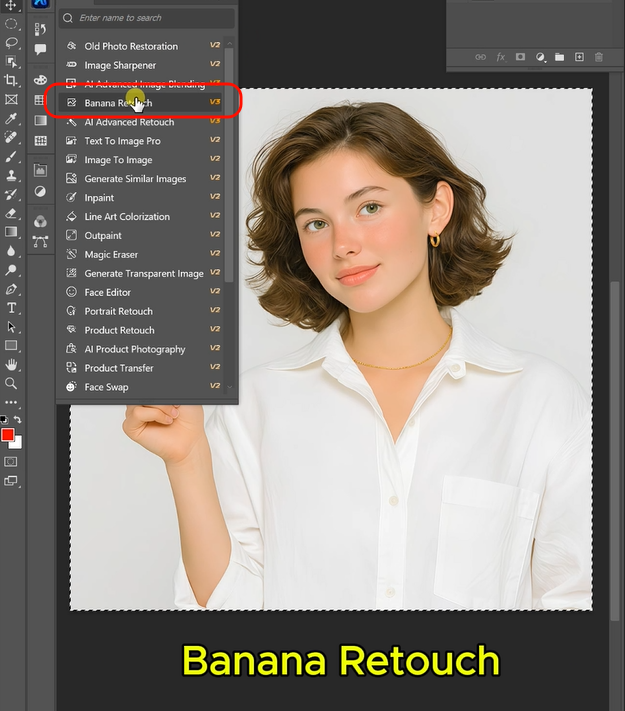Open Product Retouch
This screenshot has width=625, height=711.
pyautogui.click(x=143, y=331)
